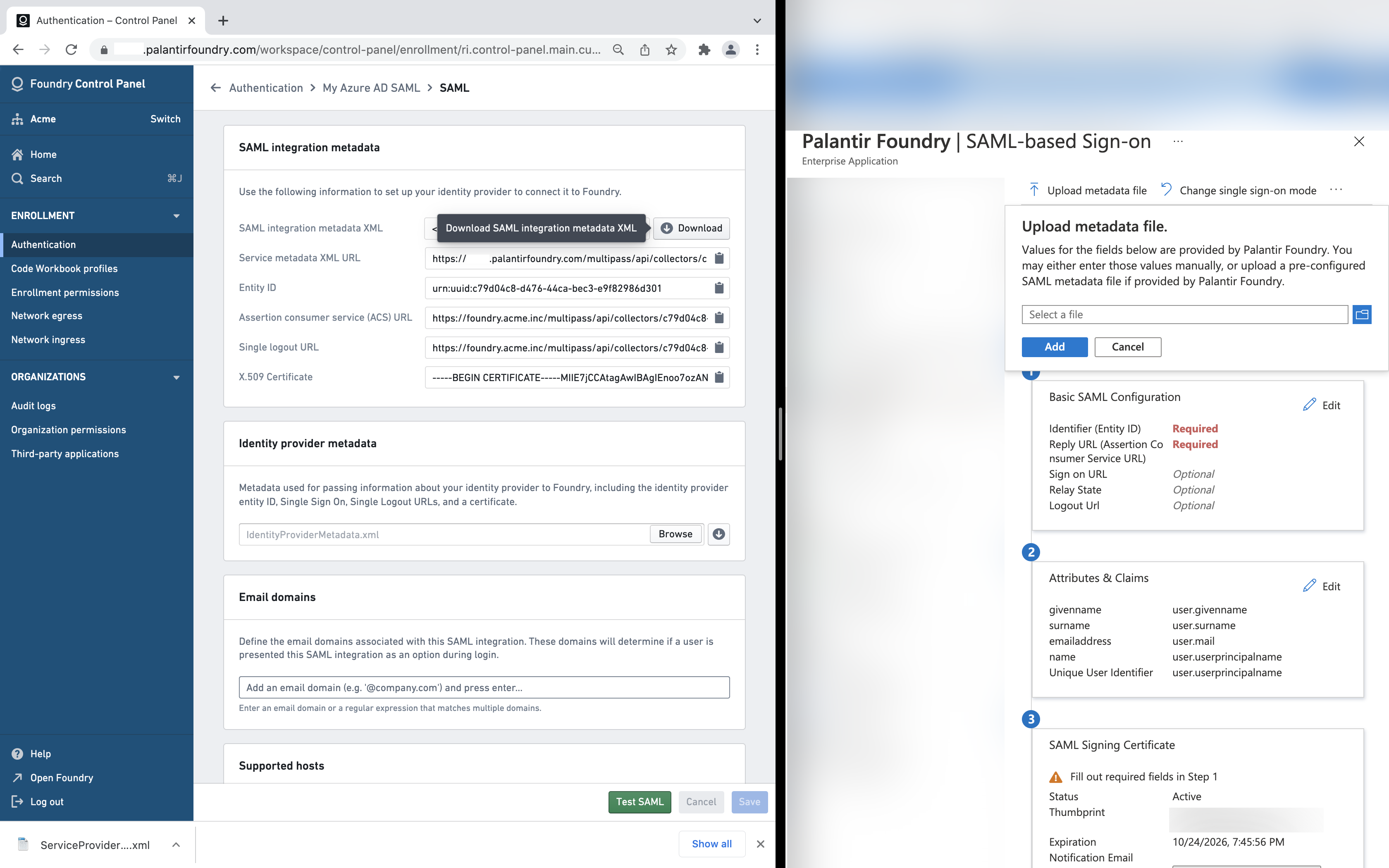Screen dimensions: 1389x868
Task: Copy the Entity ID to clipboard
Action: [x=718, y=288]
